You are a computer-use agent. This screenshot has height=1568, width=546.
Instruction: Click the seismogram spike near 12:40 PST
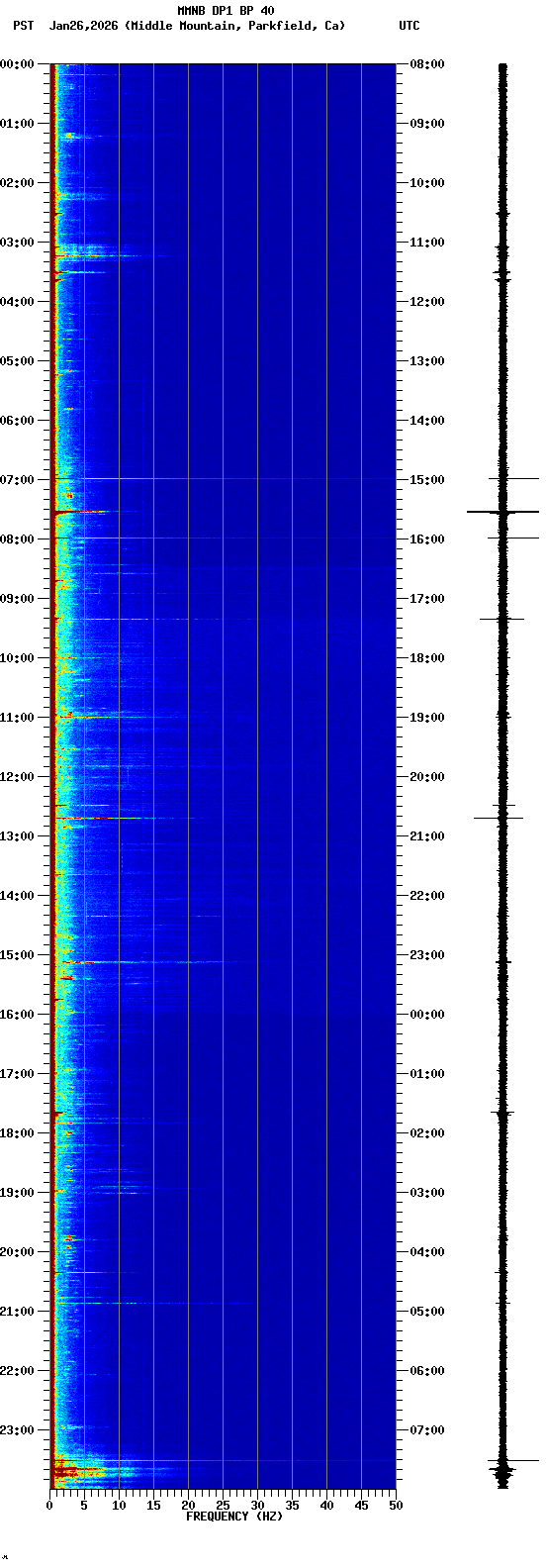tap(499, 818)
